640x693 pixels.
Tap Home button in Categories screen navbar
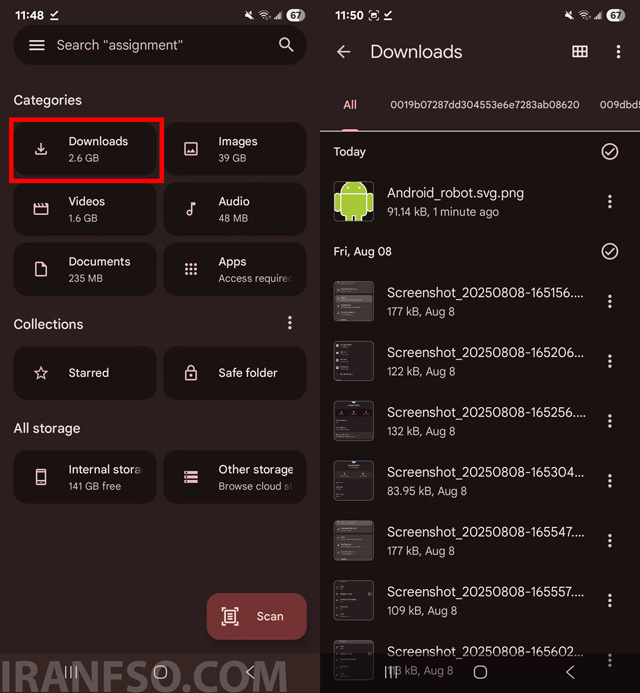(x=160, y=672)
